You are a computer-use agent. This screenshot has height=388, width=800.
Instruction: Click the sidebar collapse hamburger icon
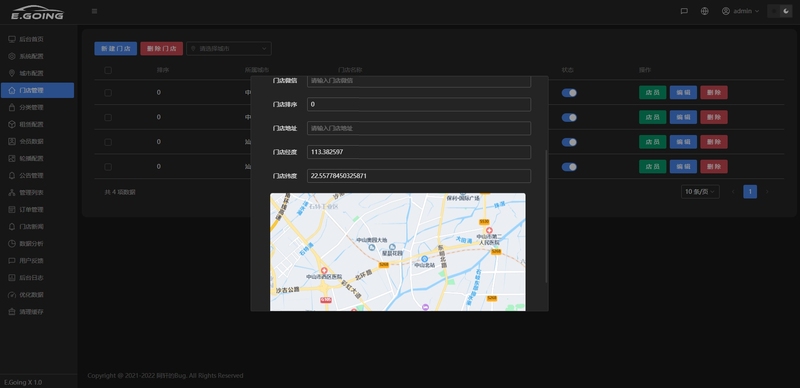94,11
